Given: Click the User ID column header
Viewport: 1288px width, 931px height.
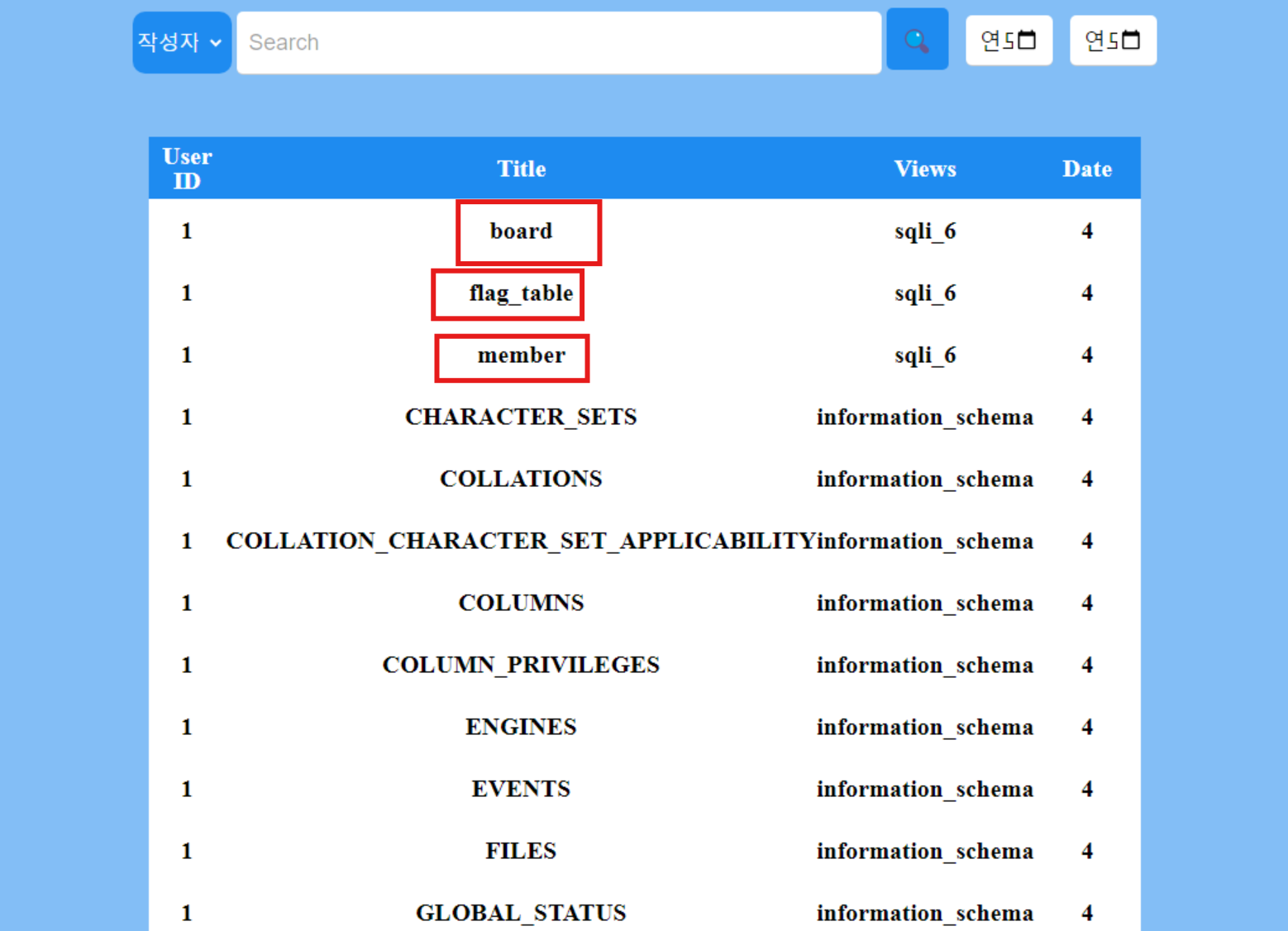Looking at the screenshot, I should [187, 169].
